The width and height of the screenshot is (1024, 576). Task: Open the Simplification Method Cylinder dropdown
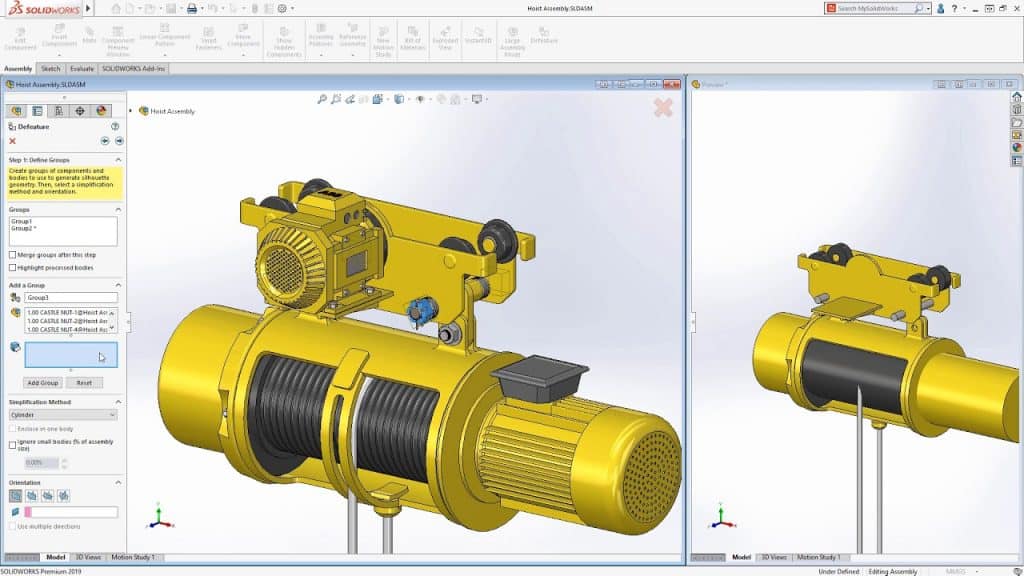pos(63,414)
